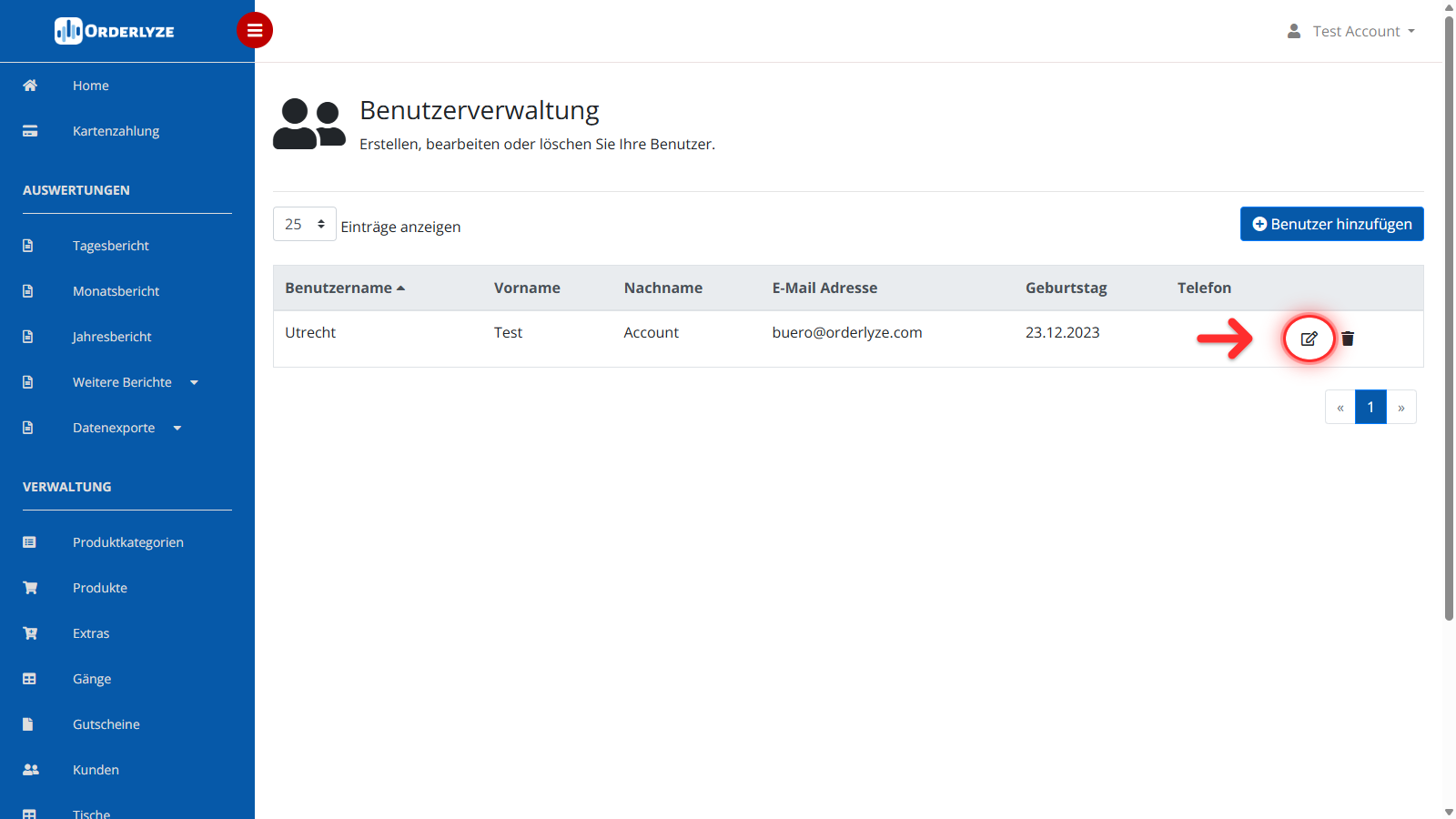Expand the Weitere Berichte submenu arrow

coord(194,382)
